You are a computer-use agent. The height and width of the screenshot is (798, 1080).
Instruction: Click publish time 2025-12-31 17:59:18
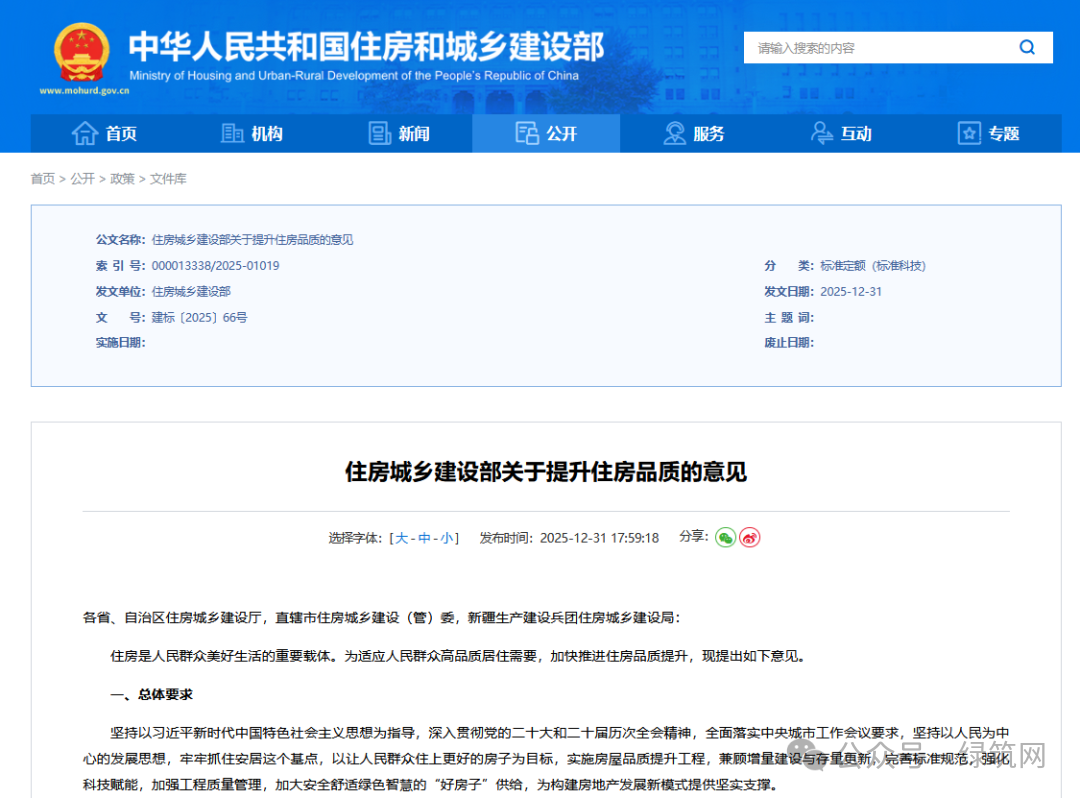click(x=599, y=538)
